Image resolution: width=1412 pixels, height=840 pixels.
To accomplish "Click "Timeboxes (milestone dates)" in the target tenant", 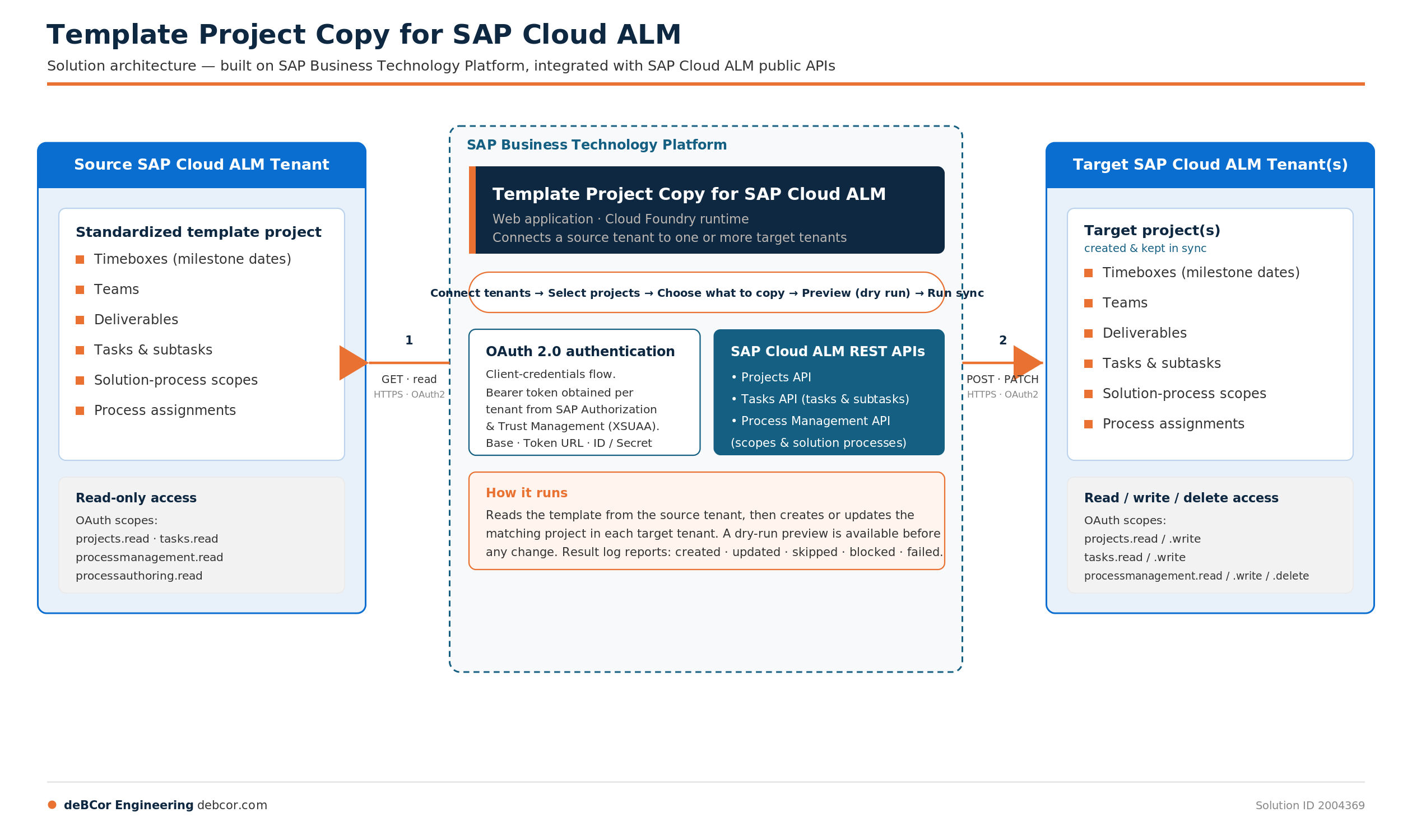I will (1200, 273).
